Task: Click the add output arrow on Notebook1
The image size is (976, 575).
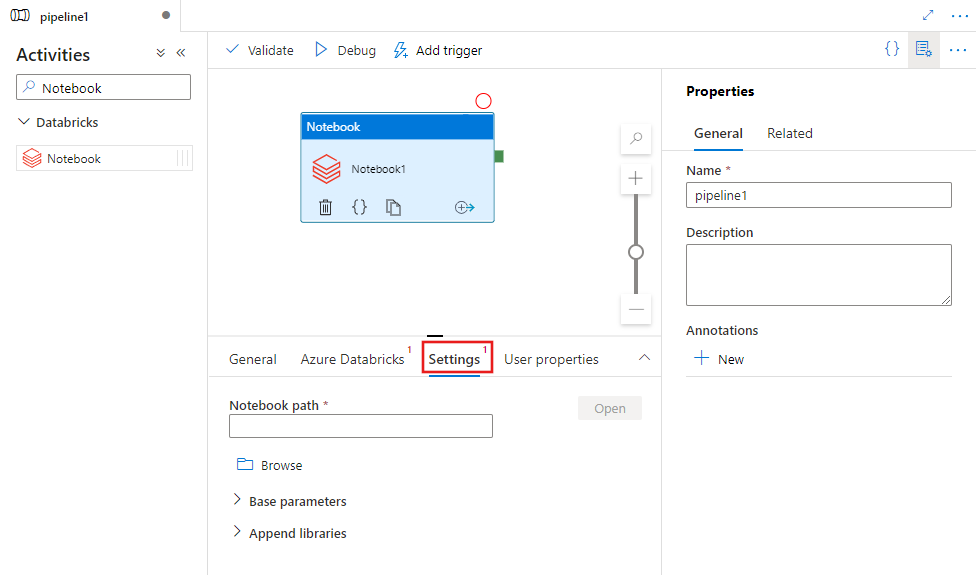Action: click(x=464, y=207)
